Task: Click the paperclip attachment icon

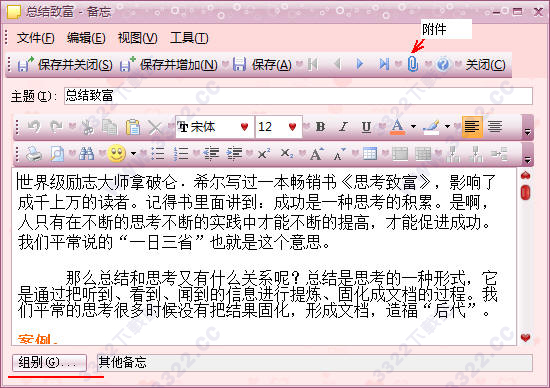Action: pyautogui.click(x=413, y=64)
